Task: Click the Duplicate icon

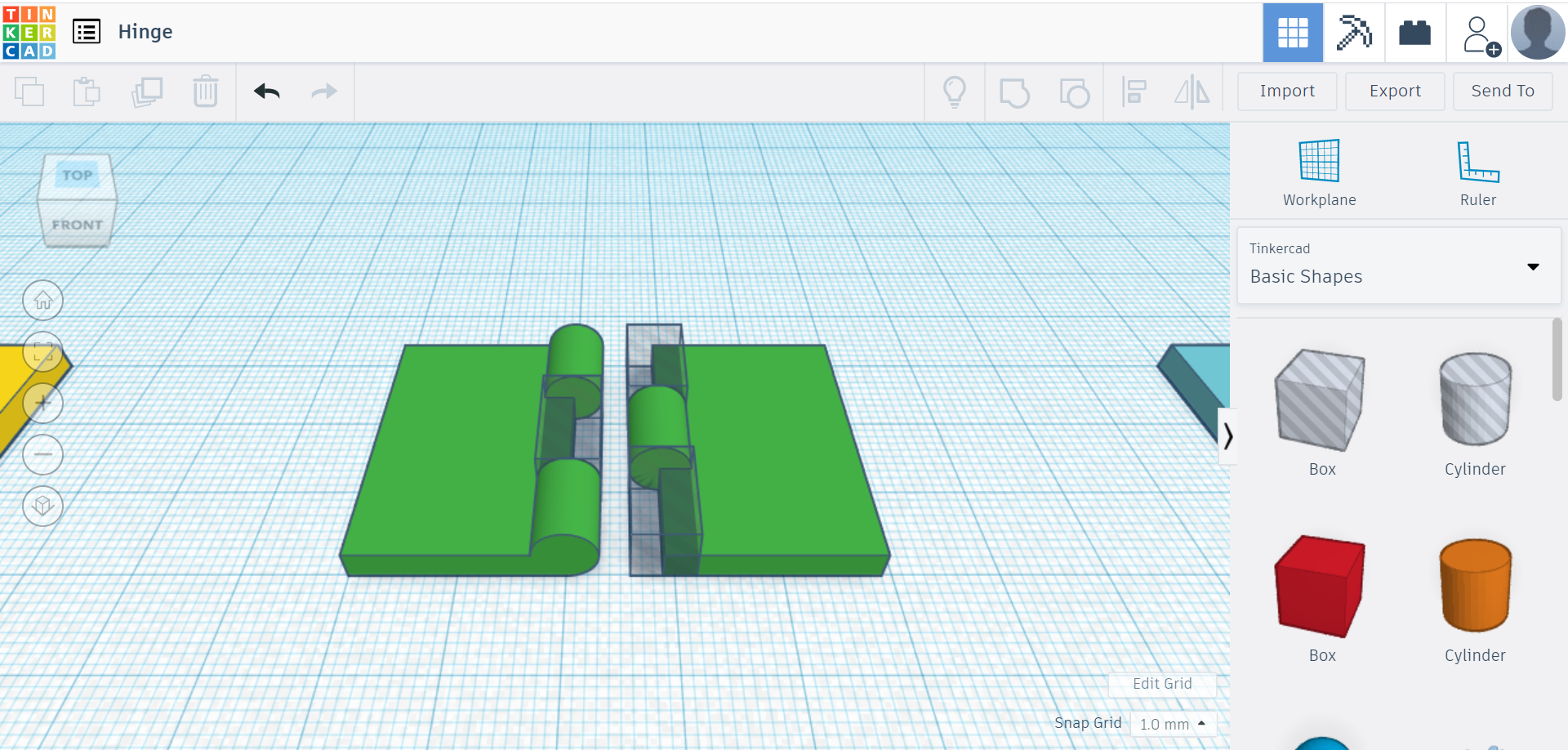Action: point(147,92)
